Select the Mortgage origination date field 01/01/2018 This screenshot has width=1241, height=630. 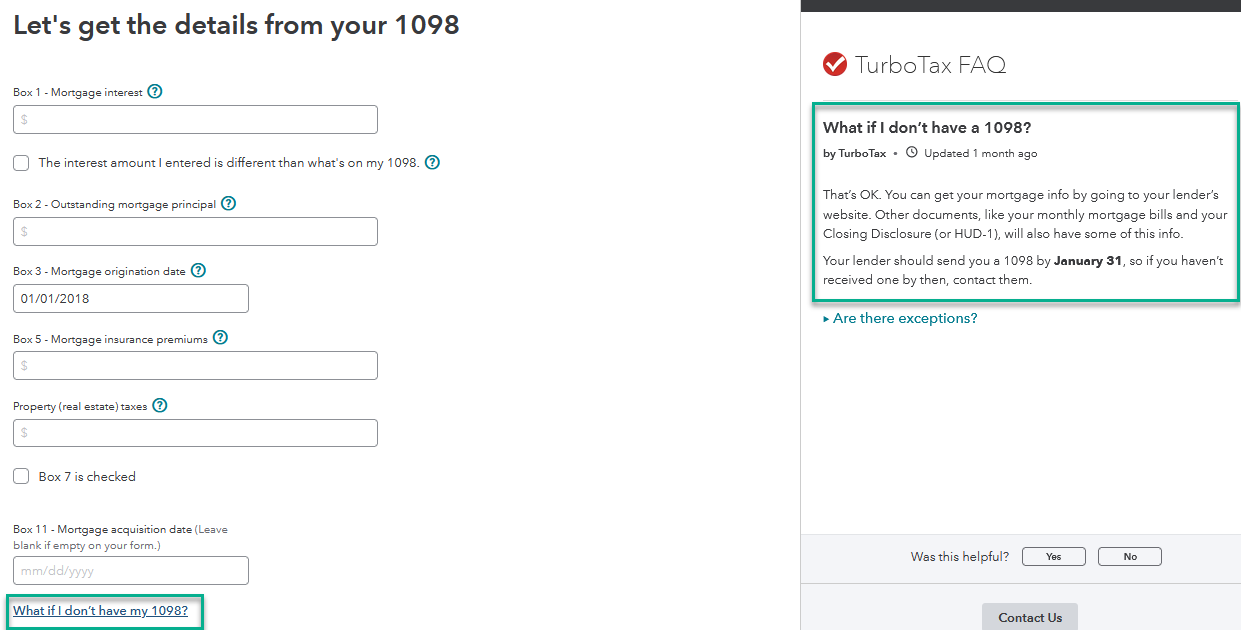pyautogui.click(x=131, y=298)
